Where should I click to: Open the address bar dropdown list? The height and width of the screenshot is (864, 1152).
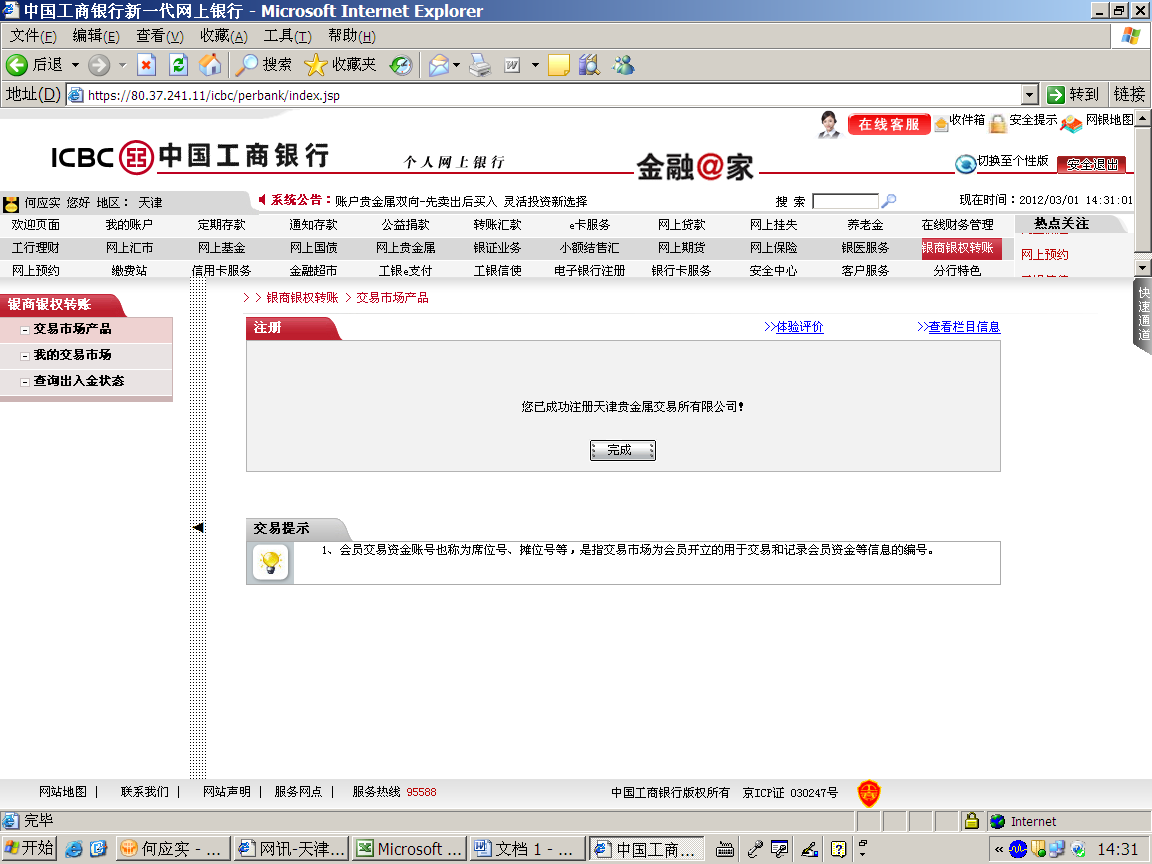pyautogui.click(x=1029, y=95)
